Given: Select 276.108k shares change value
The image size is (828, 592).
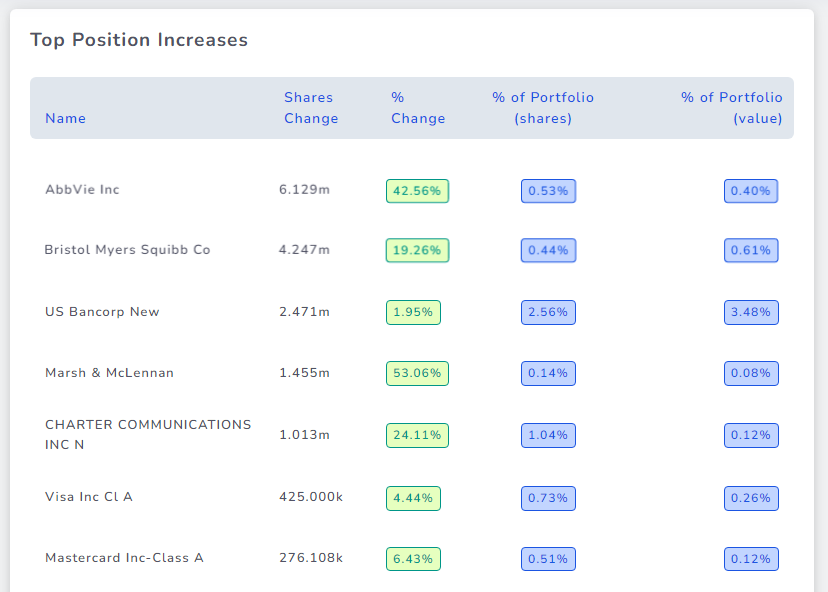Looking at the screenshot, I should [x=311, y=558].
